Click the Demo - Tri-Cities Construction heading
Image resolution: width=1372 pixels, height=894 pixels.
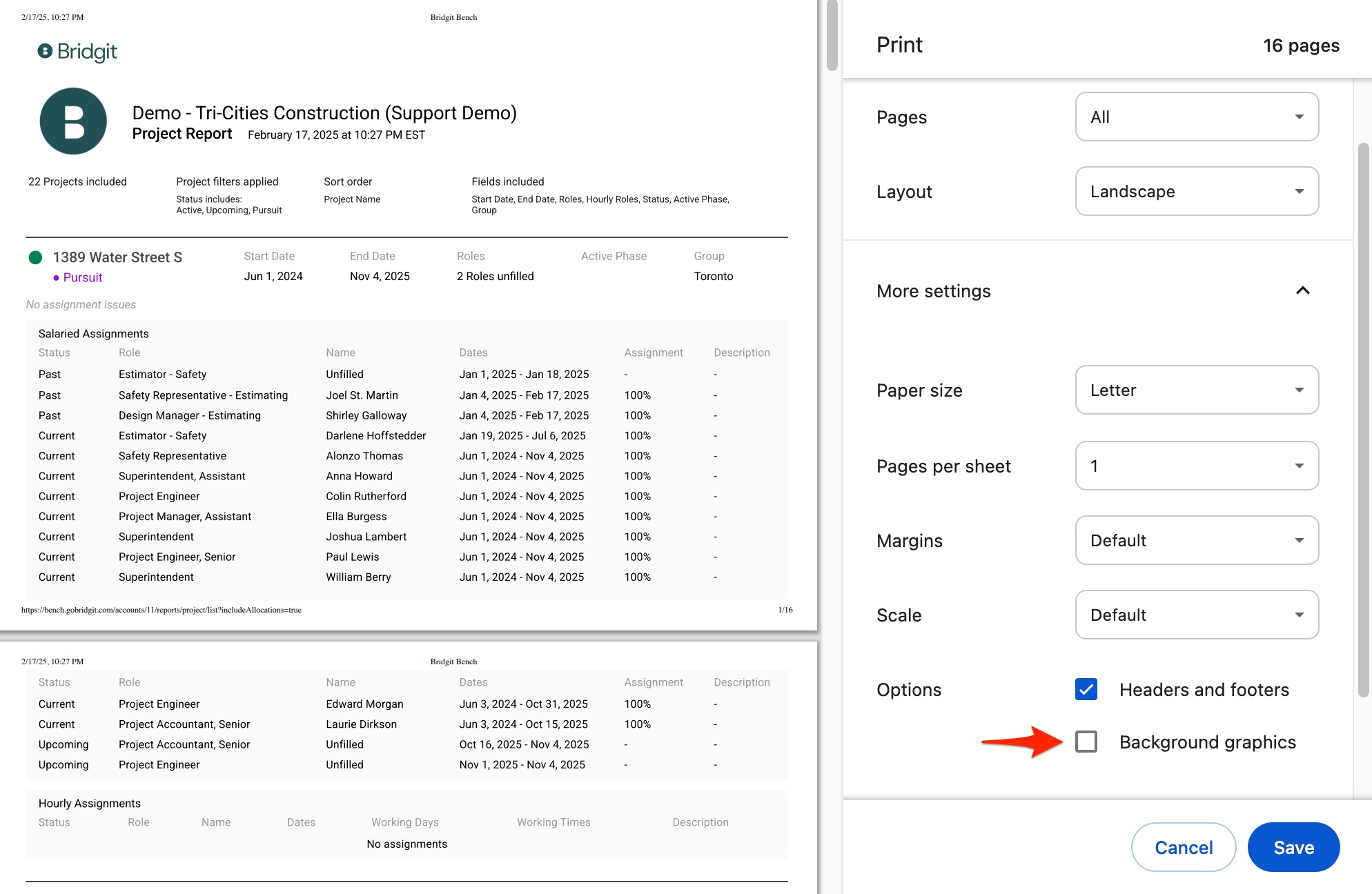tap(324, 112)
